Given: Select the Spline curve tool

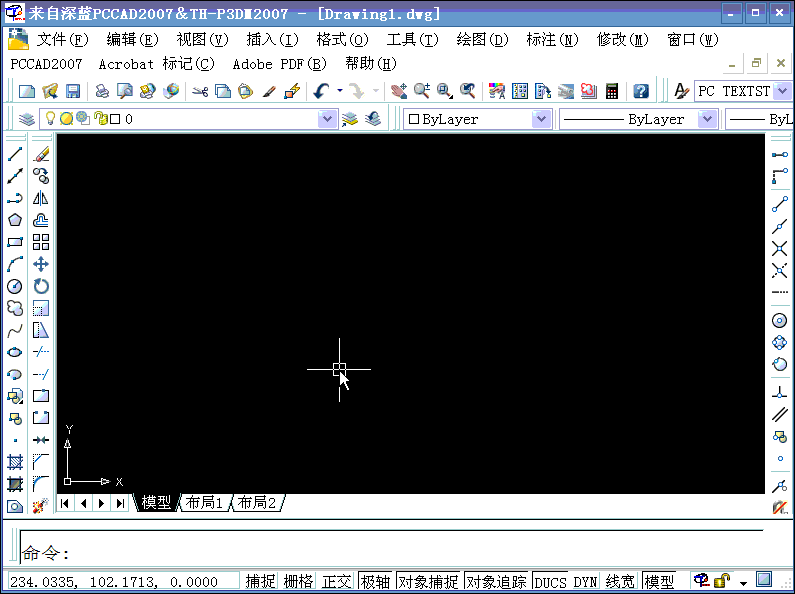Looking at the screenshot, I should 15,330.
